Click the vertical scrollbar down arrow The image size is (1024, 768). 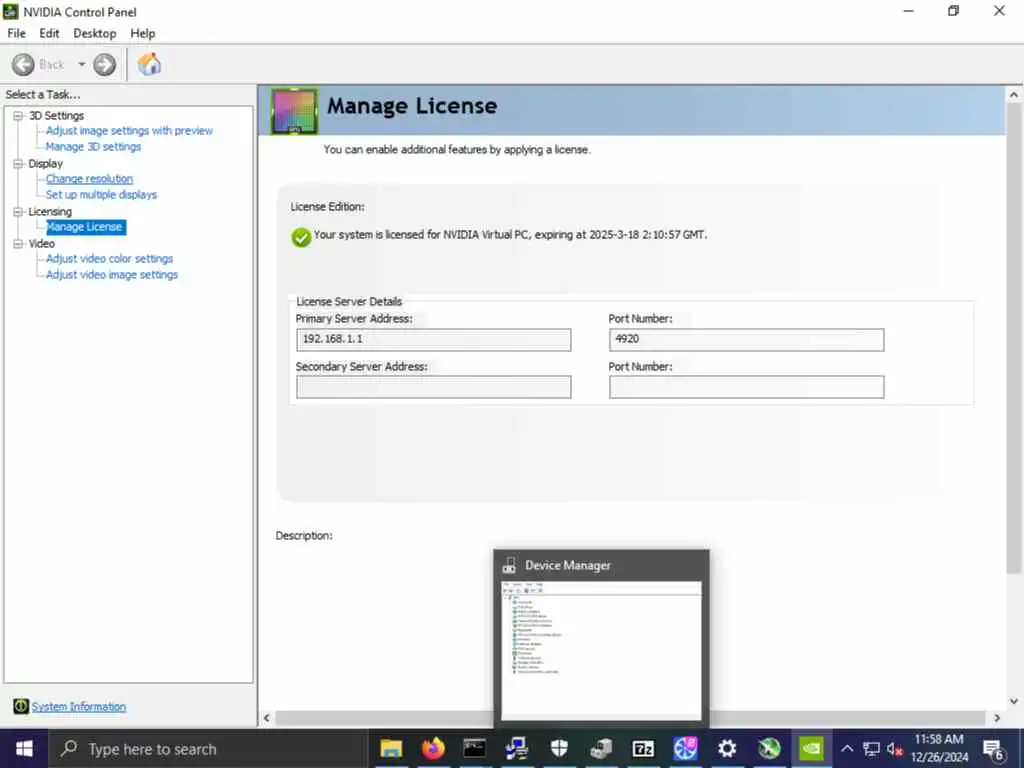[1014, 701]
